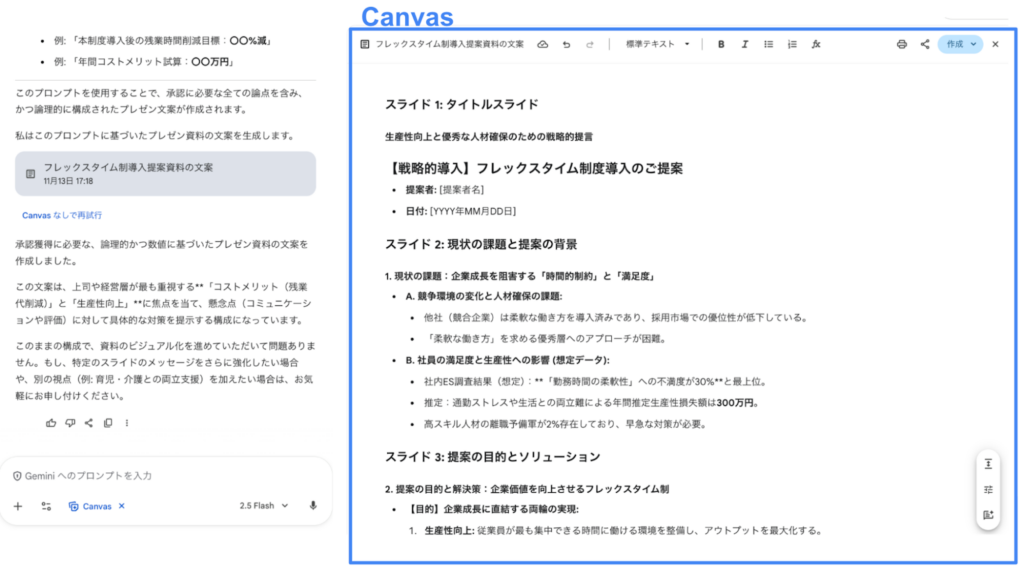Clear text formatting in Canvas toolbar
This screenshot has width=1024, height=571.
point(816,44)
